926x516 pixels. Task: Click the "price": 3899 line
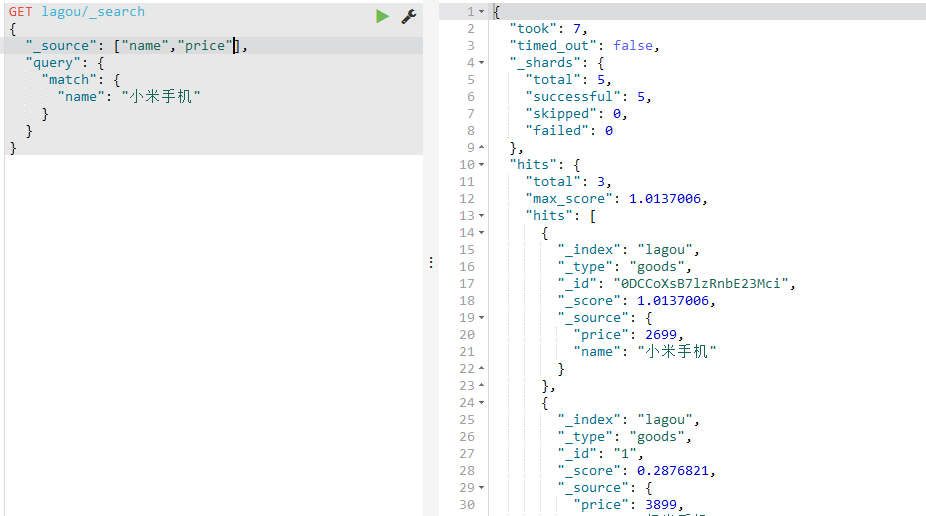(x=628, y=505)
